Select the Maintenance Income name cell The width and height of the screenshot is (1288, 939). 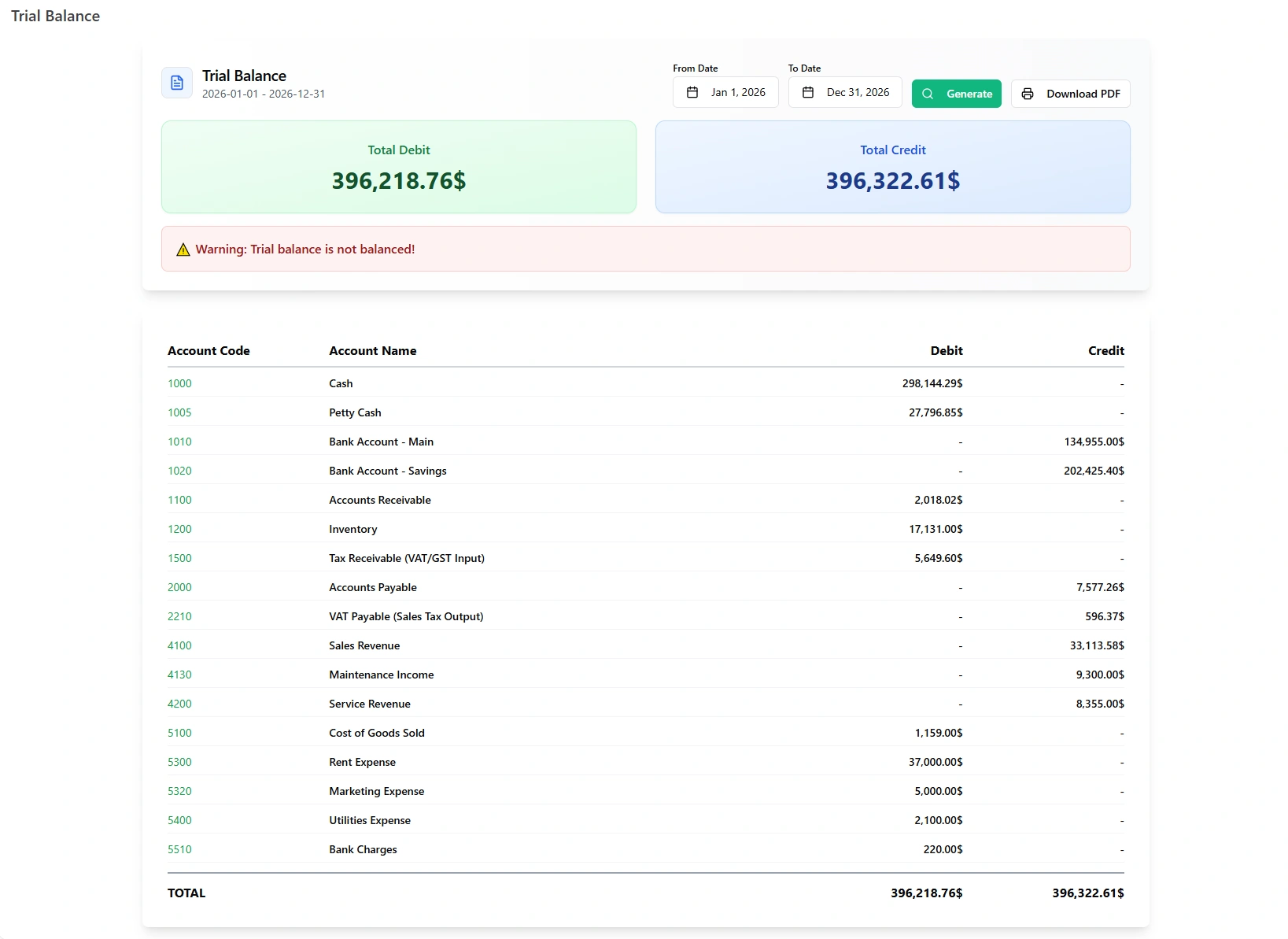pyautogui.click(x=382, y=675)
